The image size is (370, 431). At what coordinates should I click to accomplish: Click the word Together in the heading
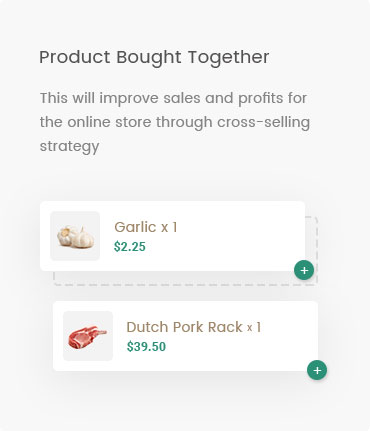(229, 58)
